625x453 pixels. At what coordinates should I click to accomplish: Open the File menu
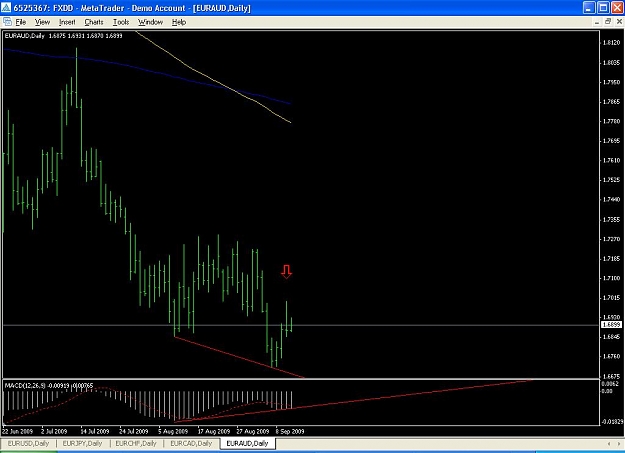pyautogui.click(x=20, y=22)
